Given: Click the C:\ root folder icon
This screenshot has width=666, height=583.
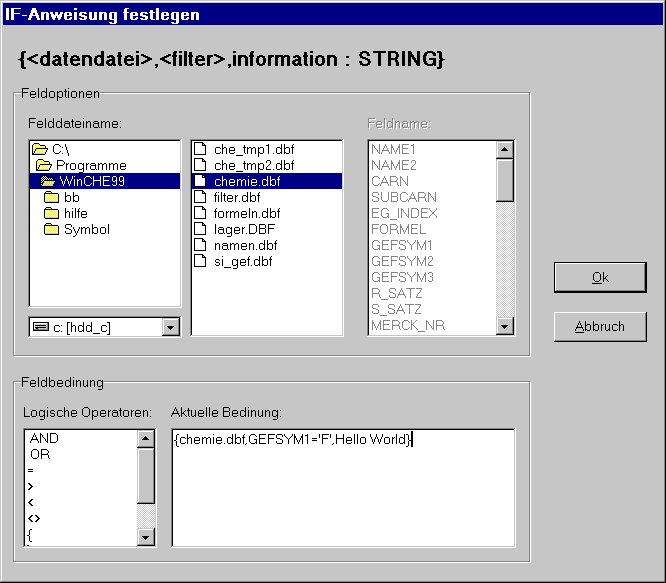Looking at the screenshot, I should [38, 149].
